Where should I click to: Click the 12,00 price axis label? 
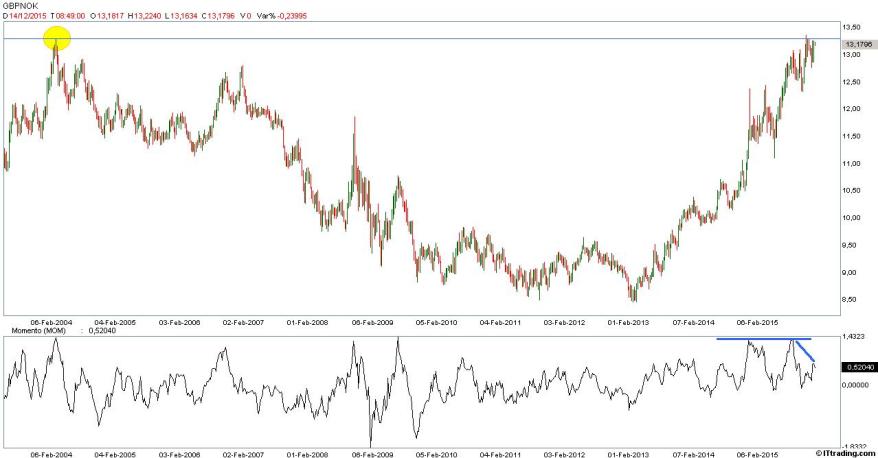click(x=851, y=109)
